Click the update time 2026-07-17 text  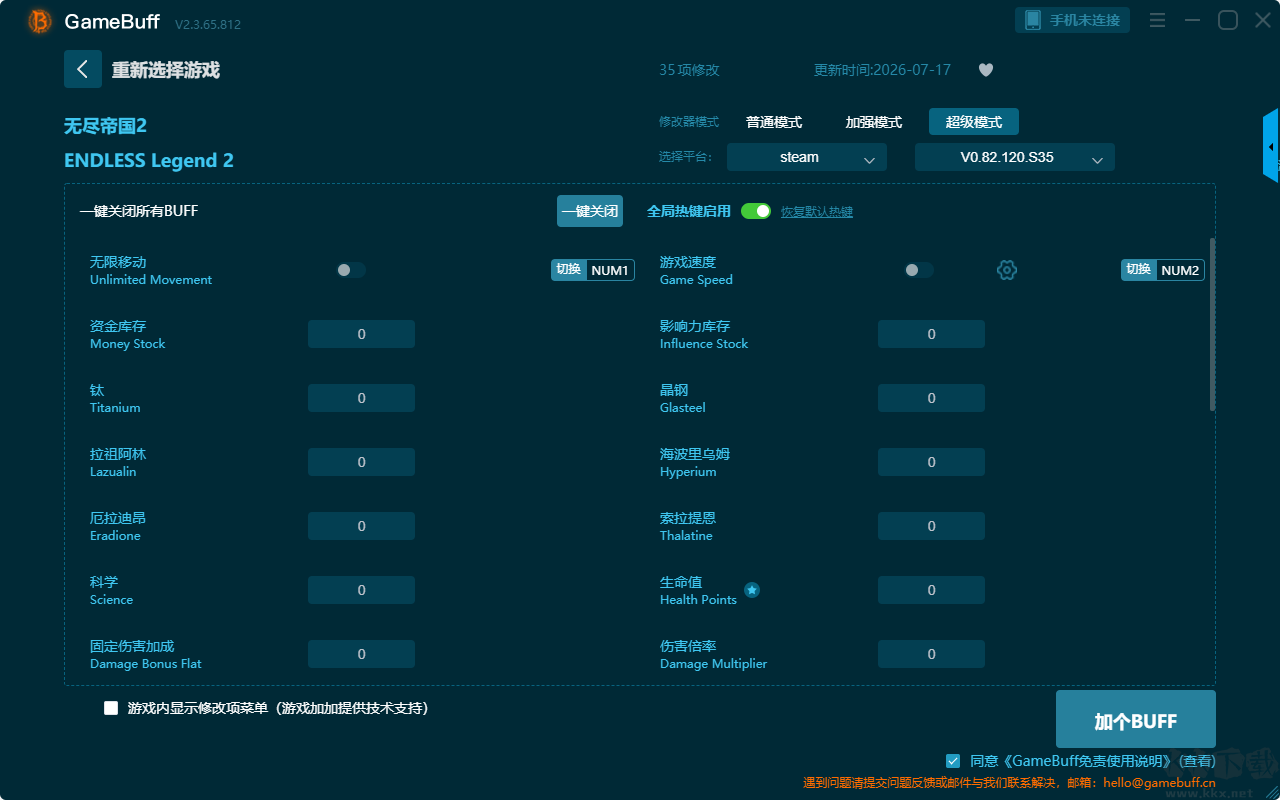[x=882, y=70]
